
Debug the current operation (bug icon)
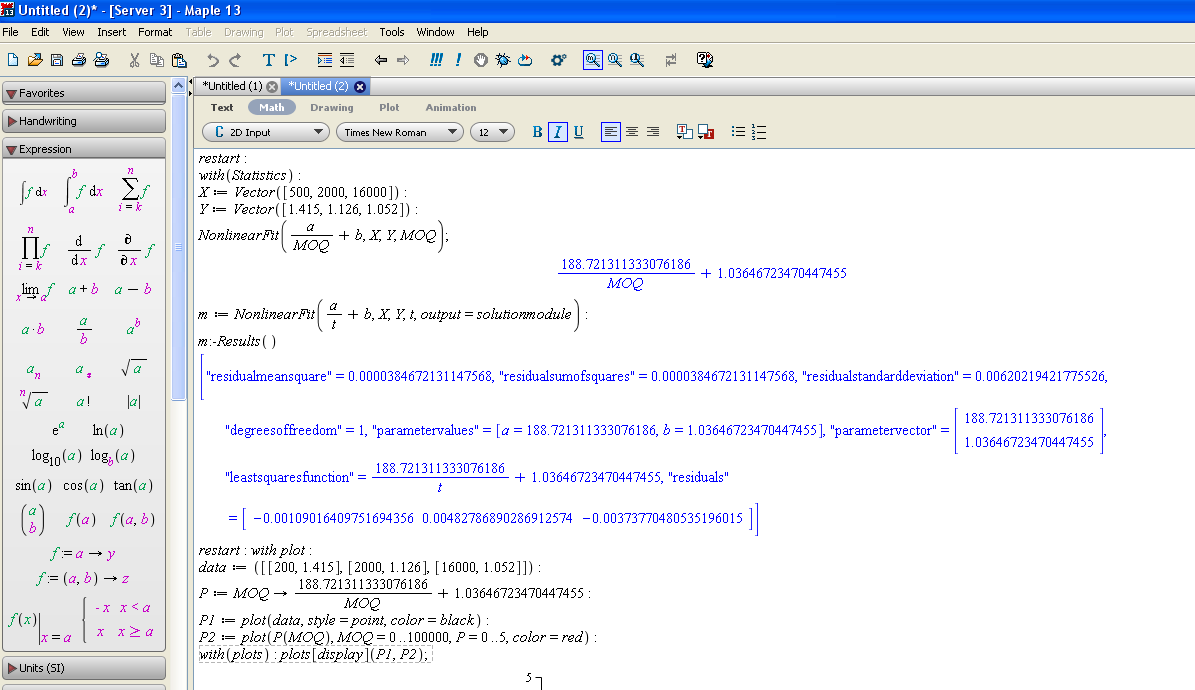coord(503,60)
